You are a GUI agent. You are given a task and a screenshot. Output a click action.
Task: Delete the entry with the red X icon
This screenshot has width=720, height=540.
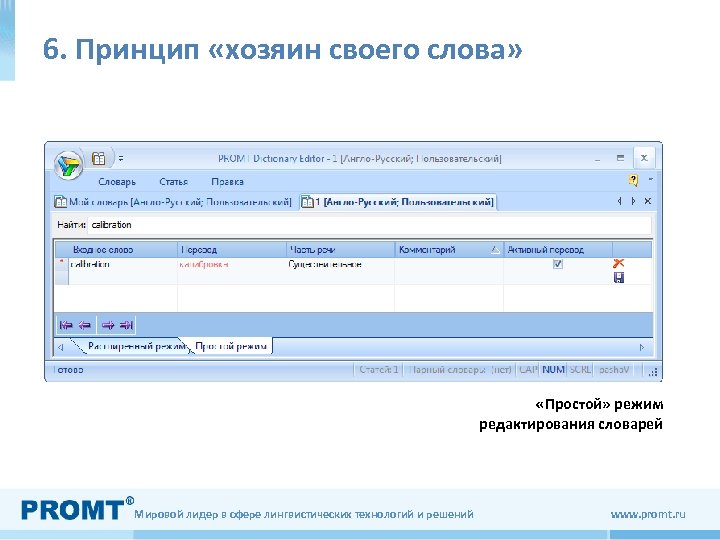(x=619, y=263)
